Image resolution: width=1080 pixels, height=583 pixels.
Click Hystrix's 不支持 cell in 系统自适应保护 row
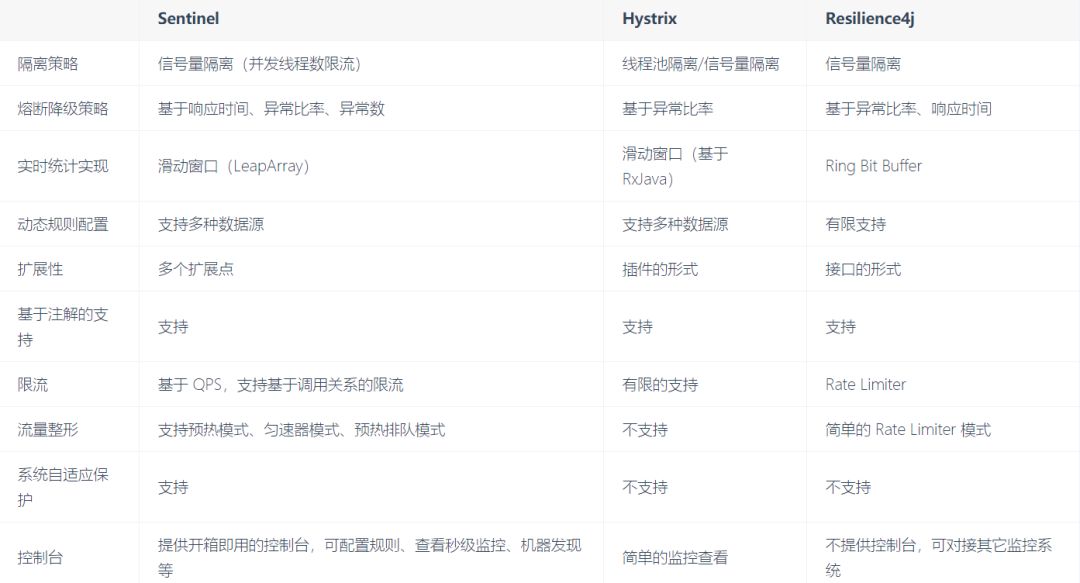645,487
